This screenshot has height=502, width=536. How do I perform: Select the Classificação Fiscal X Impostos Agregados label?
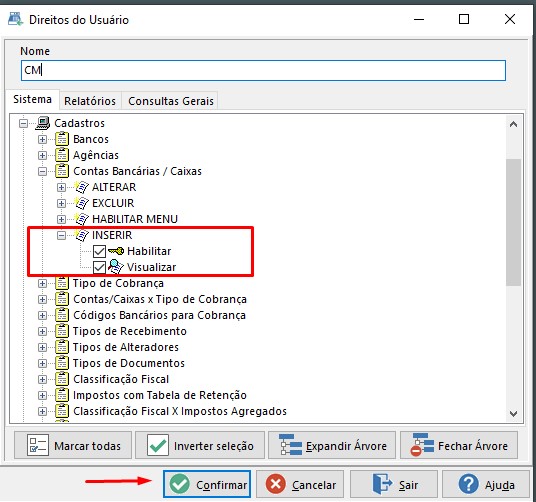(x=180, y=411)
